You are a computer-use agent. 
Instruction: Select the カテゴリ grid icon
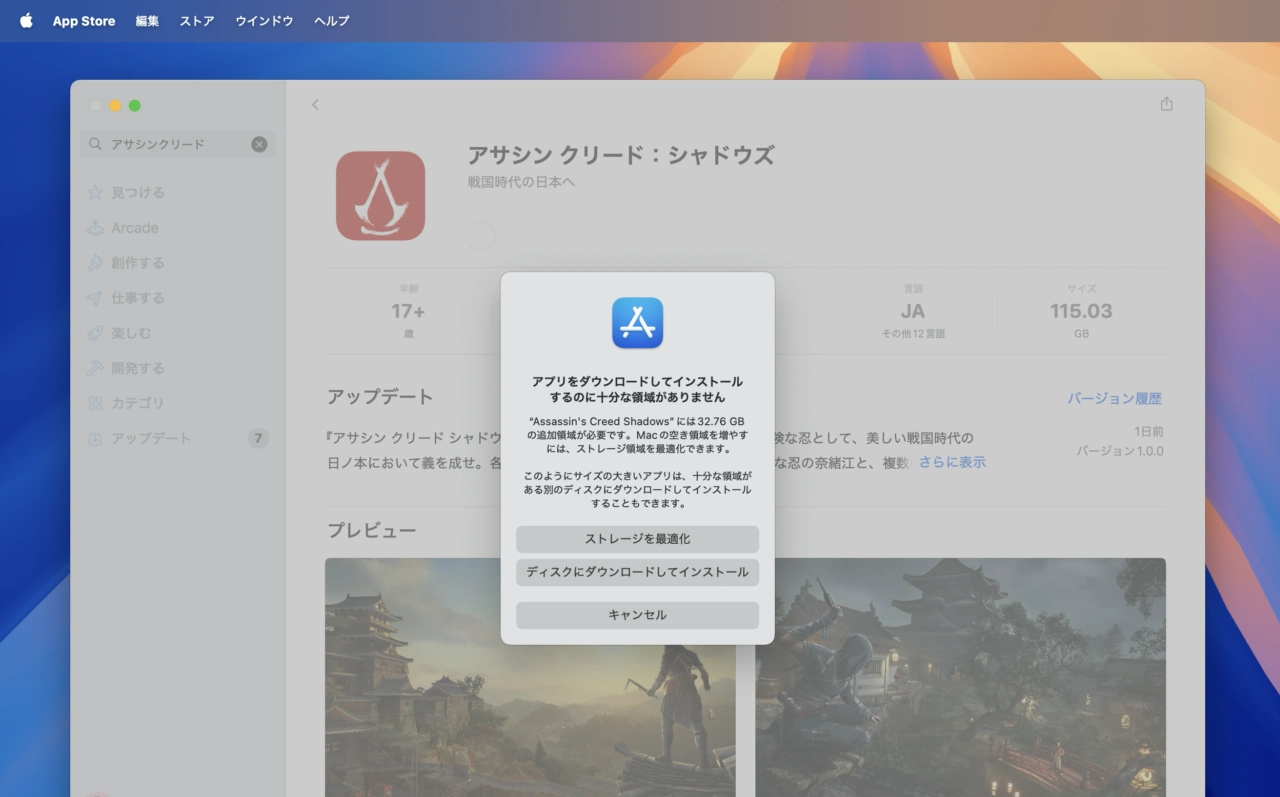click(95, 403)
